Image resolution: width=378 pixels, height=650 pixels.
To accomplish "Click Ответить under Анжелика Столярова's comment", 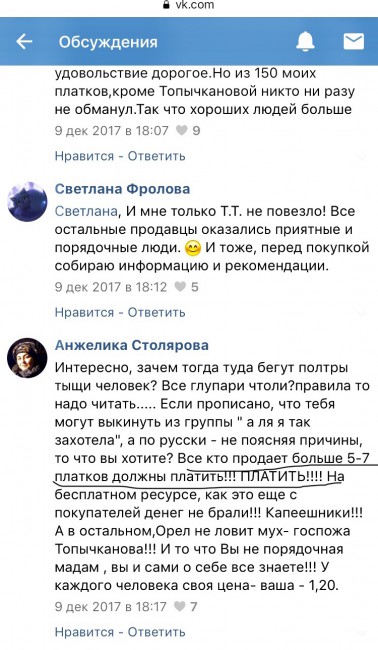I will (x=156, y=632).
